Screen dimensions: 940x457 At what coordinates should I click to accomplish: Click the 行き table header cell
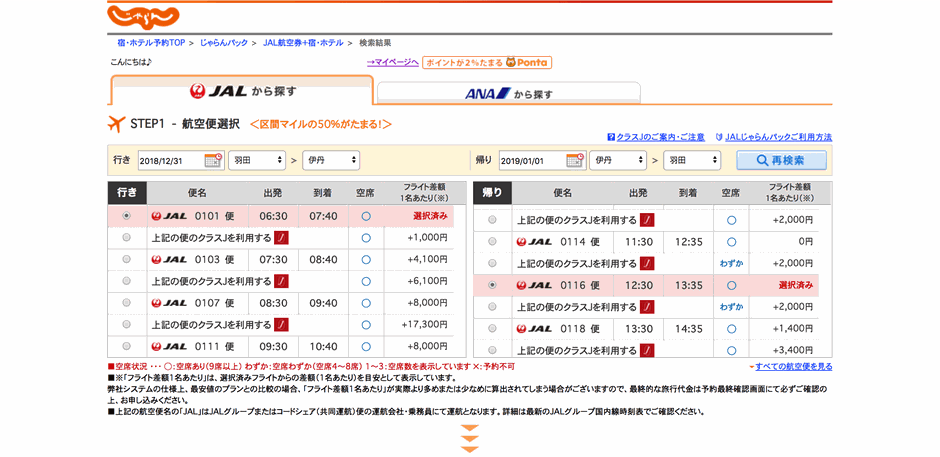pos(126,193)
